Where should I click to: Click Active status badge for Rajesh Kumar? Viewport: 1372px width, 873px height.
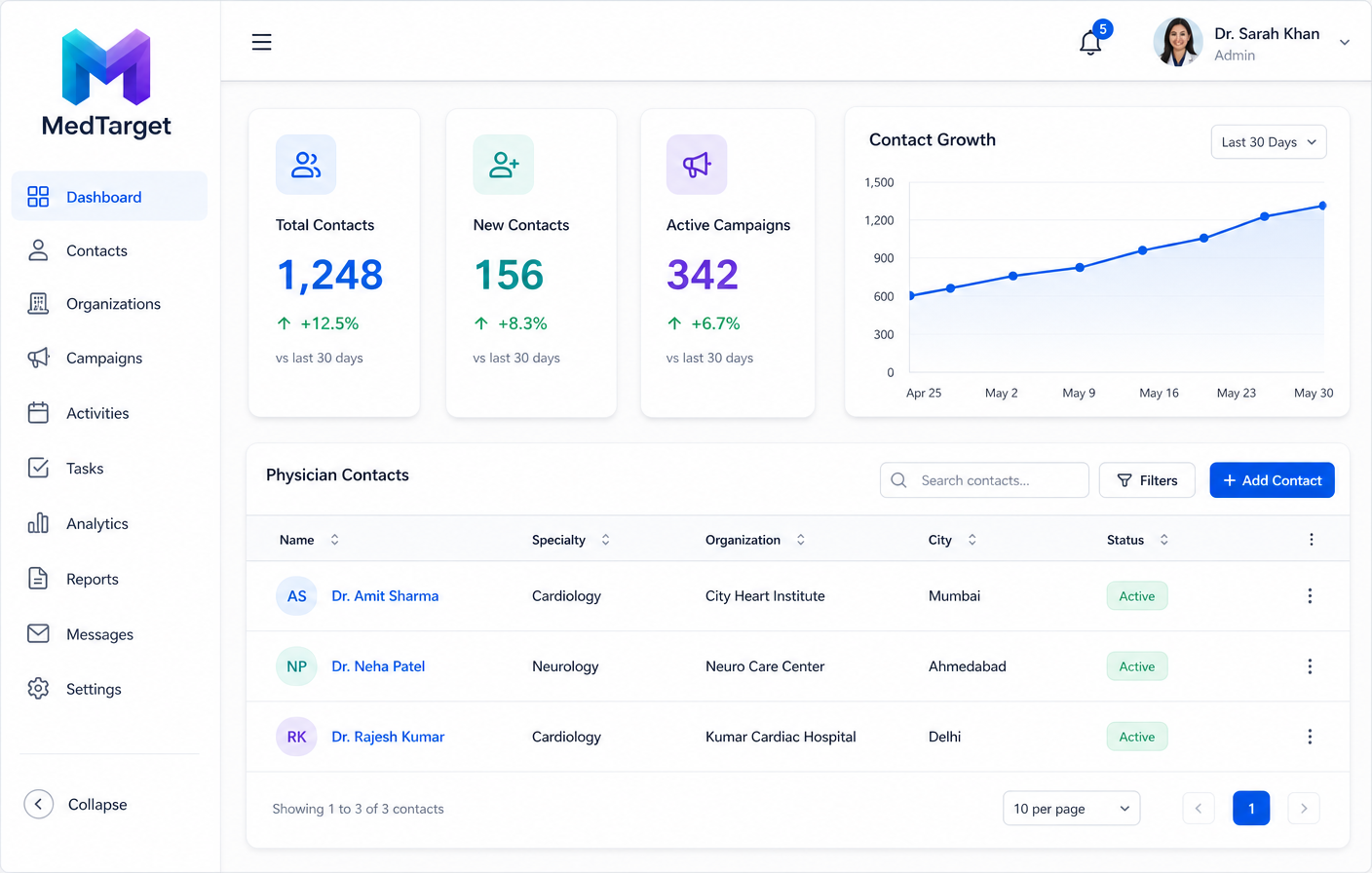1137,737
